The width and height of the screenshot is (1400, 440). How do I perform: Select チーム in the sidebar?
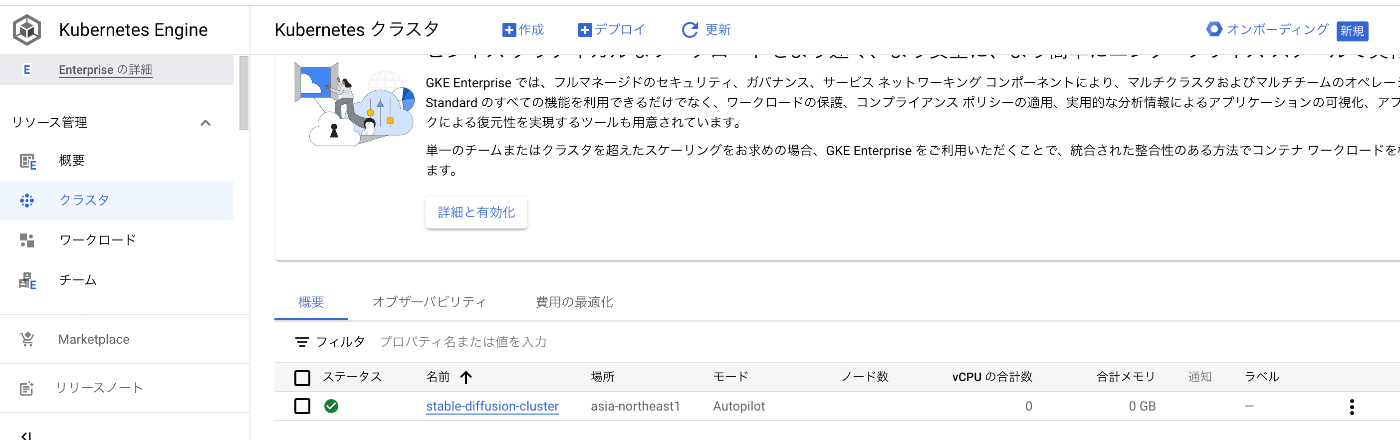117,280
